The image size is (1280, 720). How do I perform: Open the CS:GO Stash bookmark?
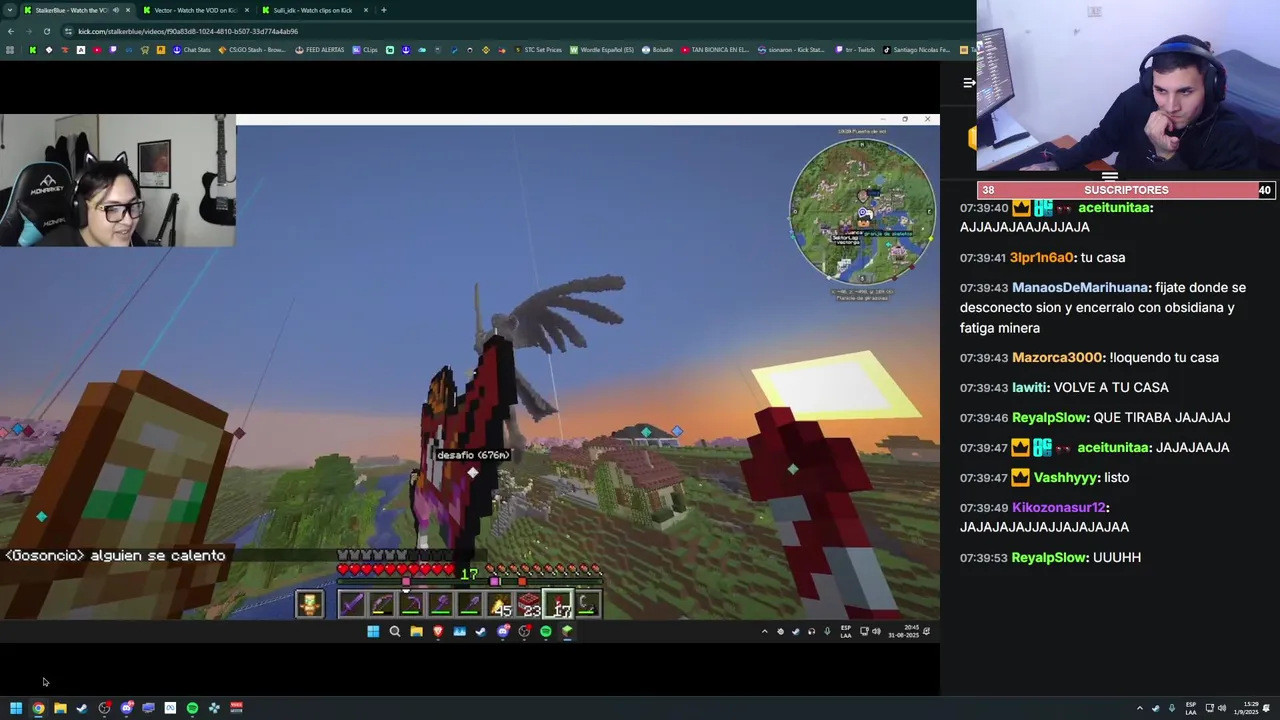click(x=253, y=50)
